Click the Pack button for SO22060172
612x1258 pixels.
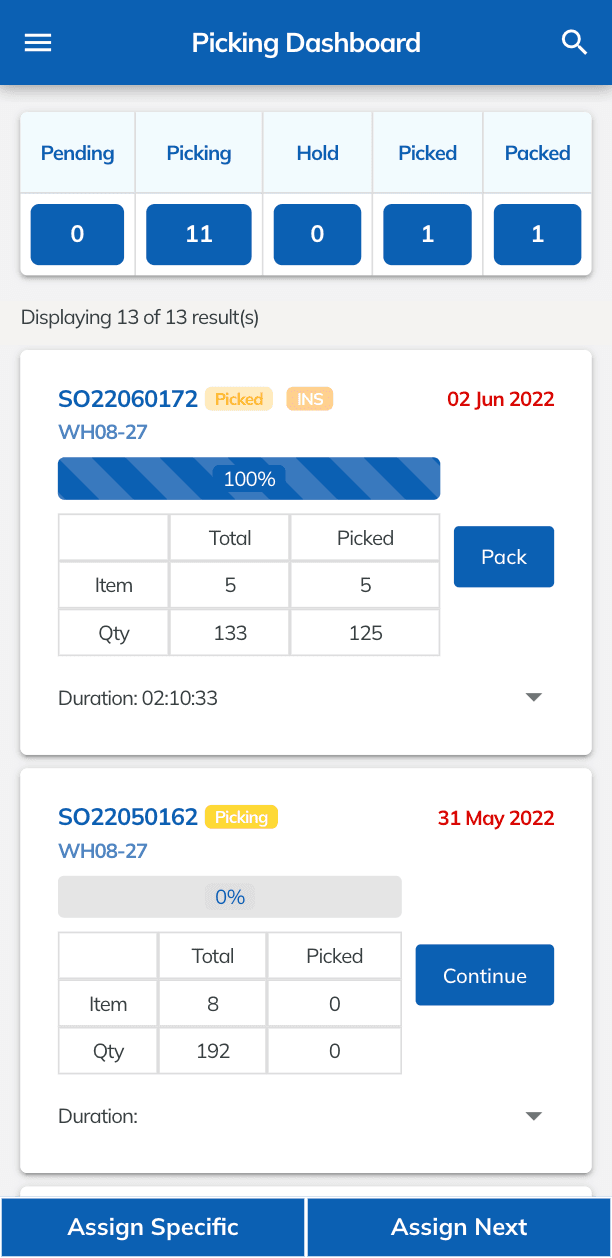[504, 557]
